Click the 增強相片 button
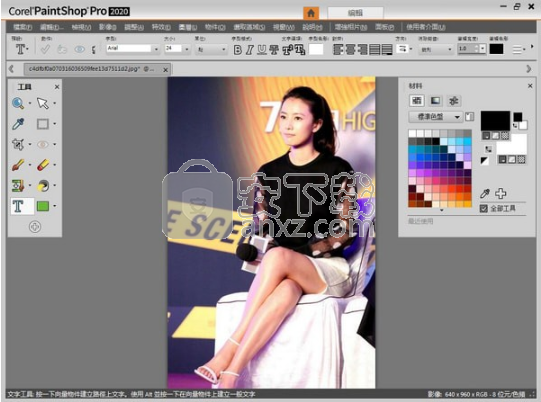The width and height of the screenshot is (541, 402). pyautogui.click(x=351, y=27)
